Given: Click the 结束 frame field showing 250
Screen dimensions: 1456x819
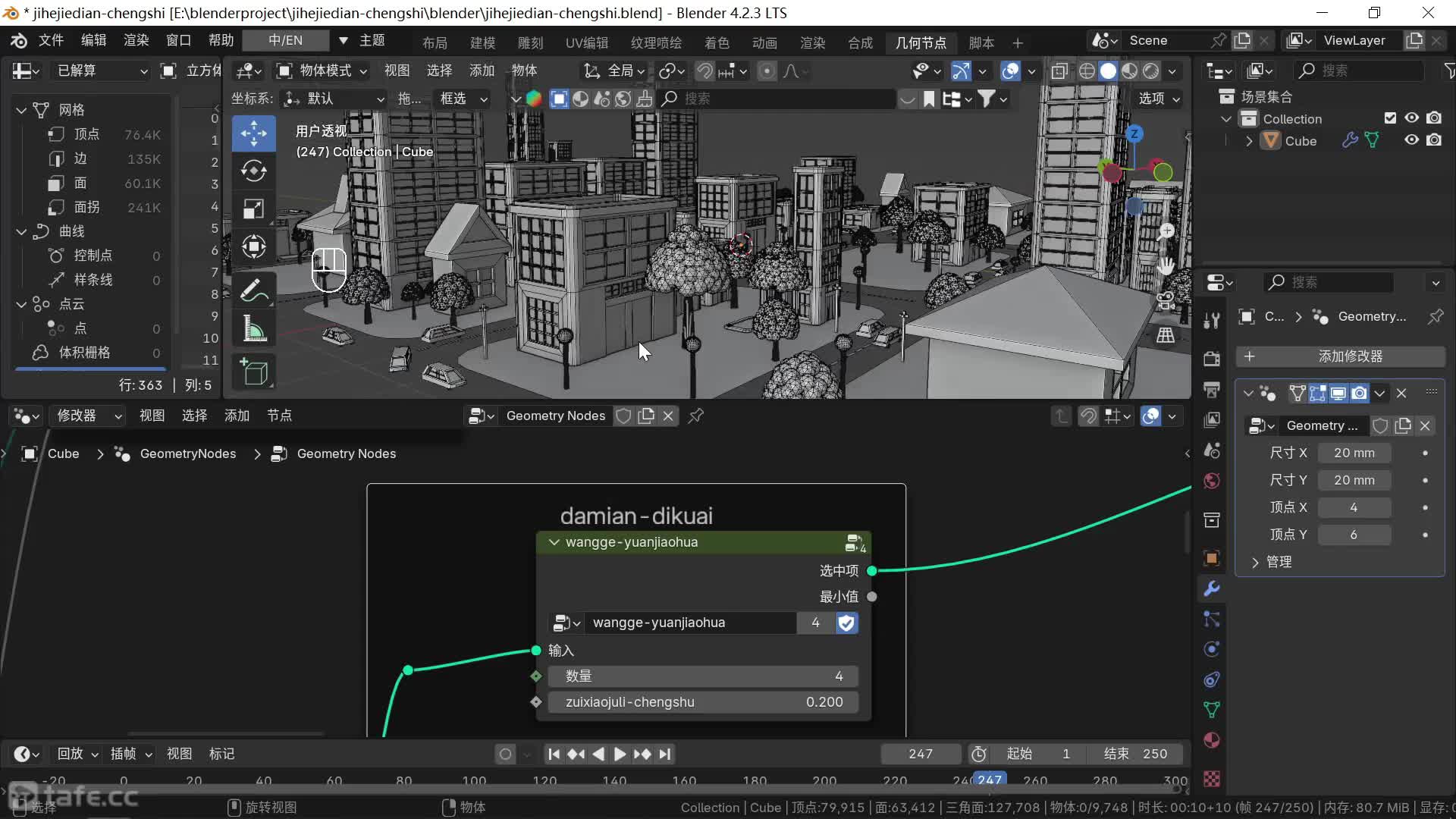Looking at the screenshot, I should coord(1135,754).
